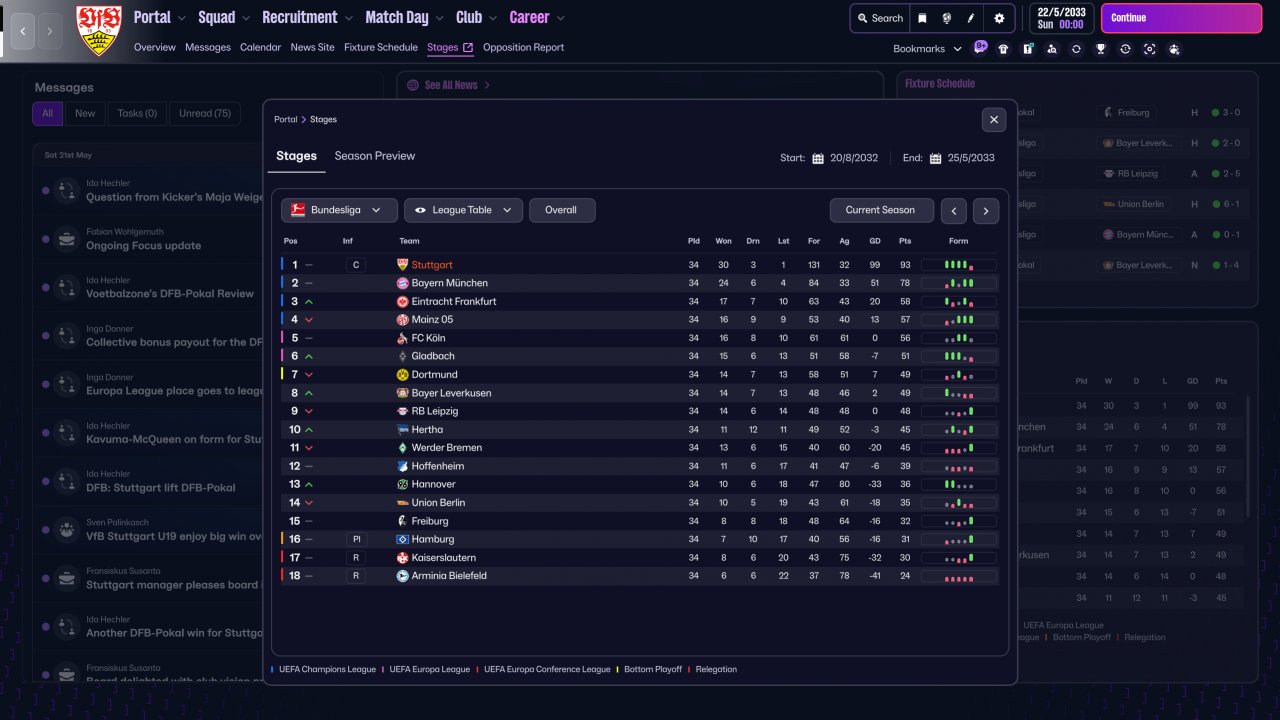Click the VfB Stuttgart club crest in header
Viewport: 1280px width, 720px height.
(98, 30)
